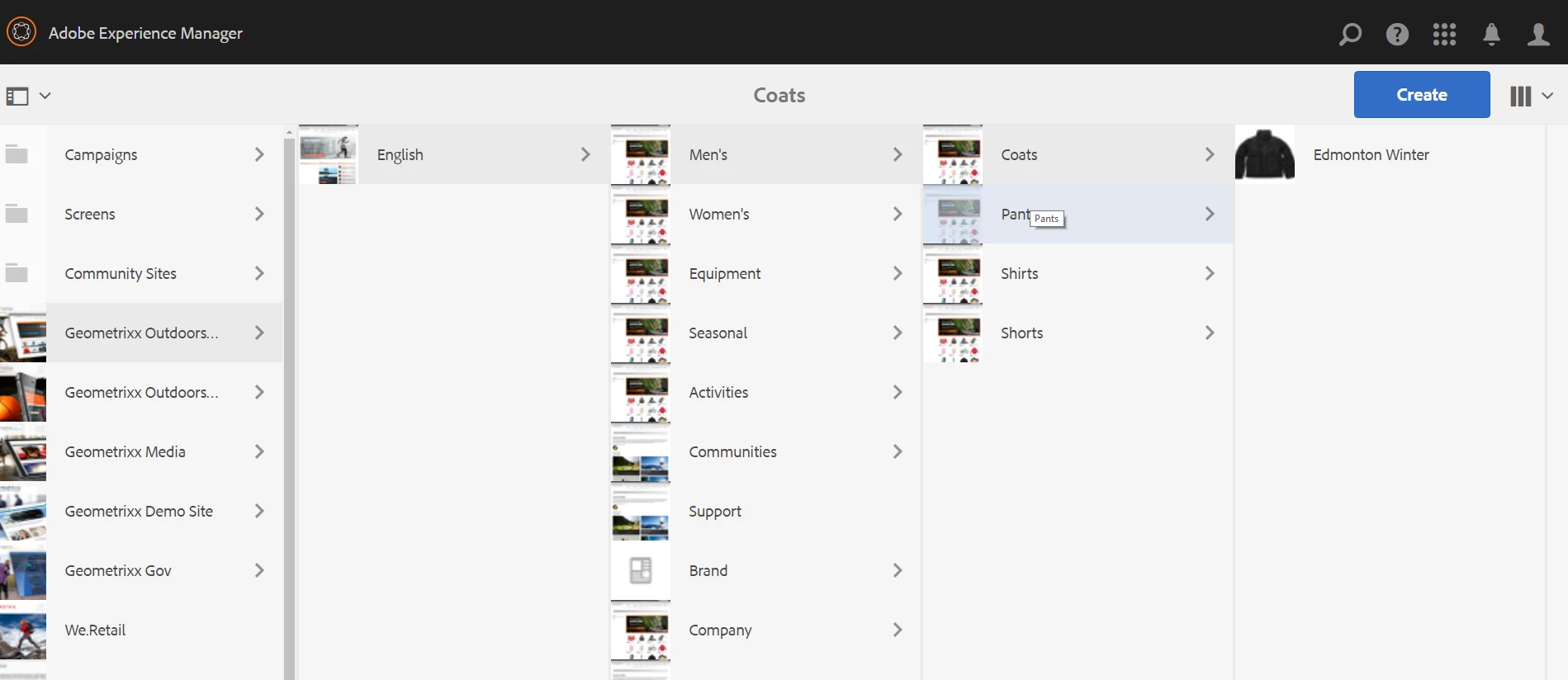Viewport: 1568px width, 680px height.
Task: Open the help question mark icon
Action: [1397, 34]
